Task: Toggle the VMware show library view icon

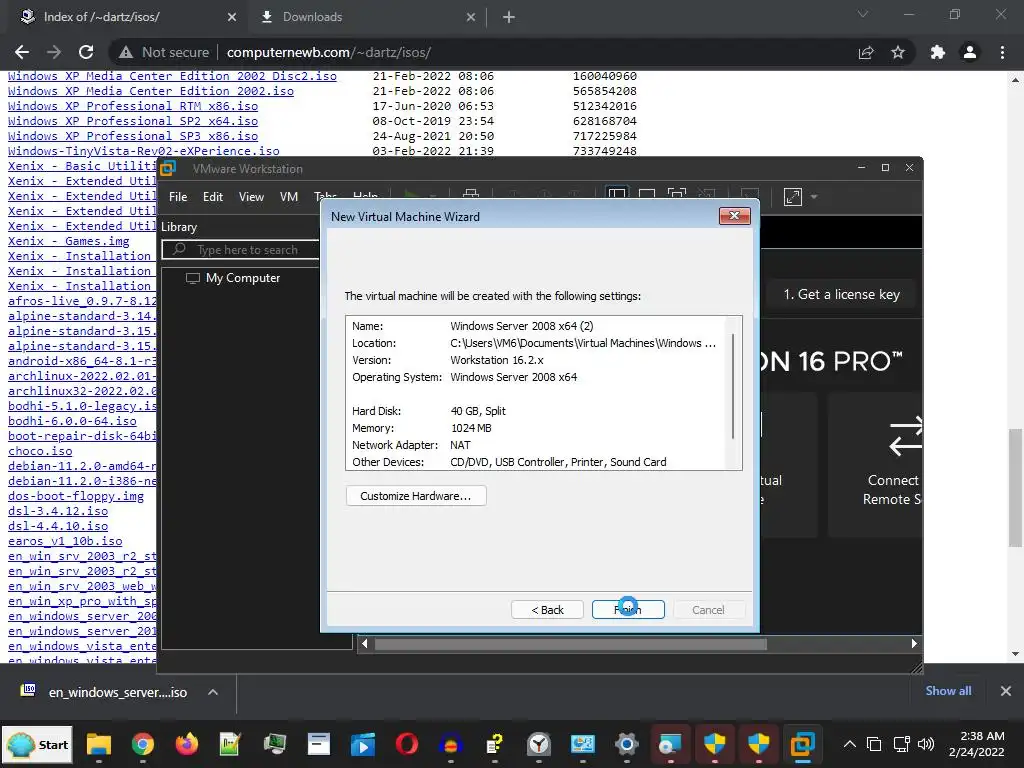Action: coord(616,194)
